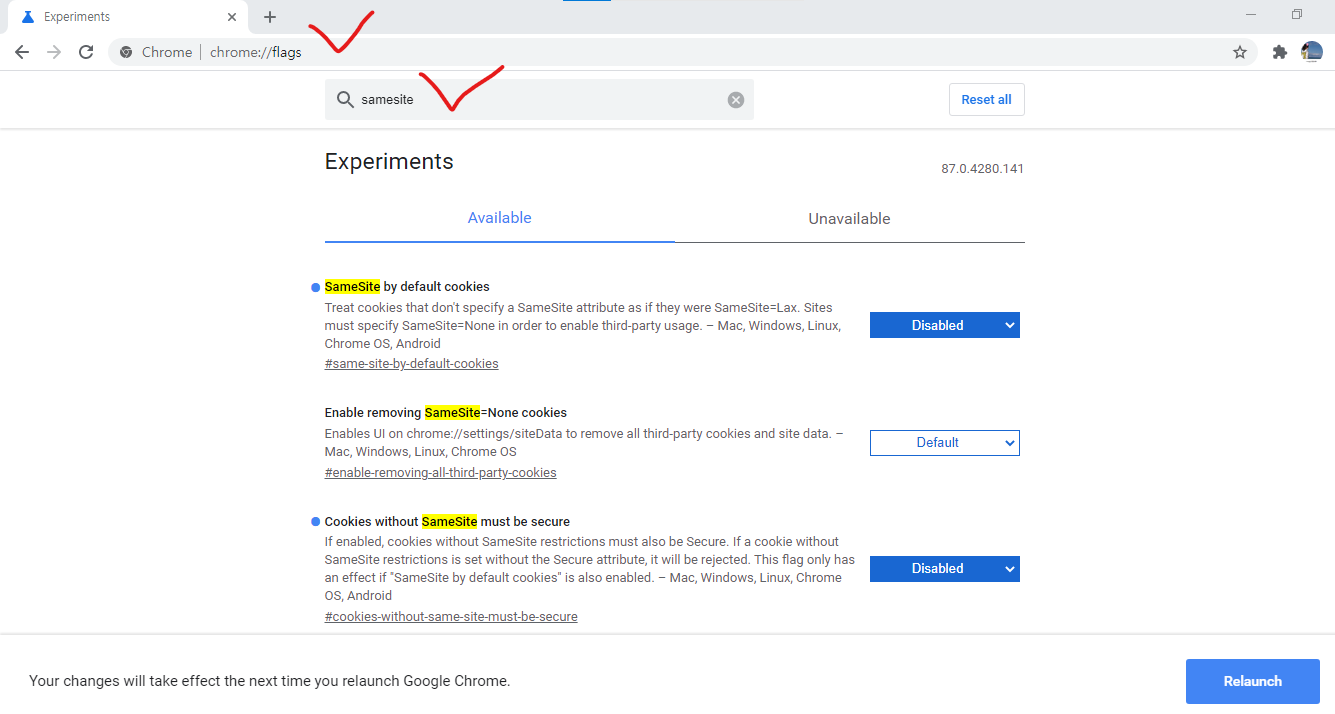Switch to the Available tab

[500, 218]
